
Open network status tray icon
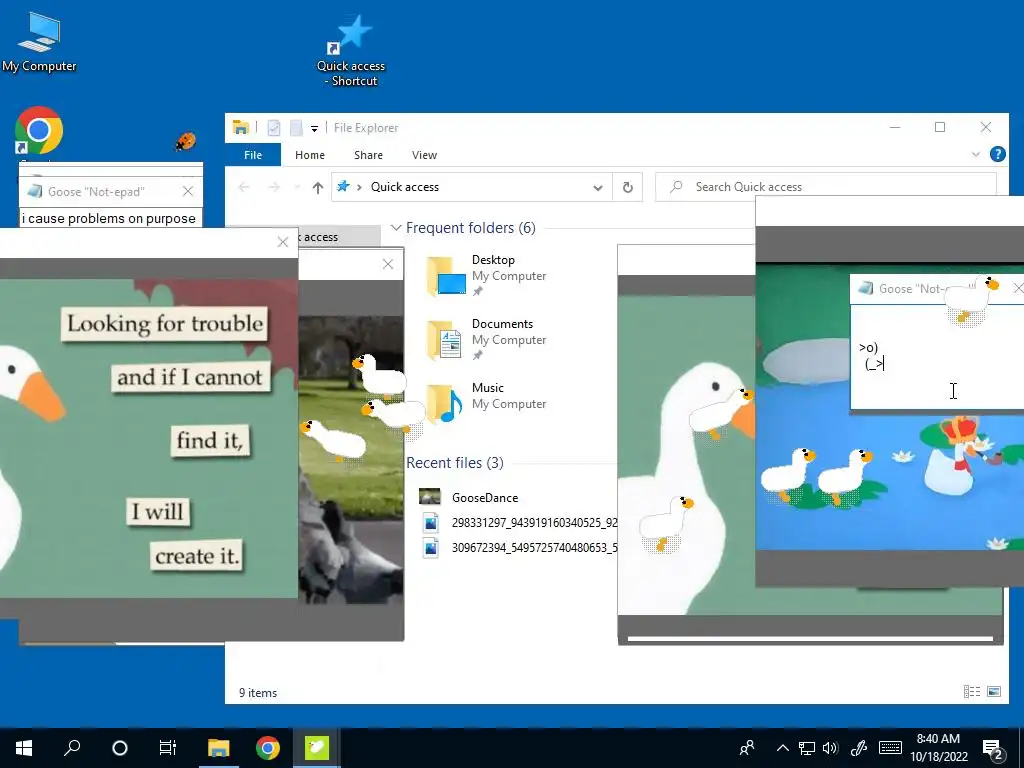tap(807, 748)
